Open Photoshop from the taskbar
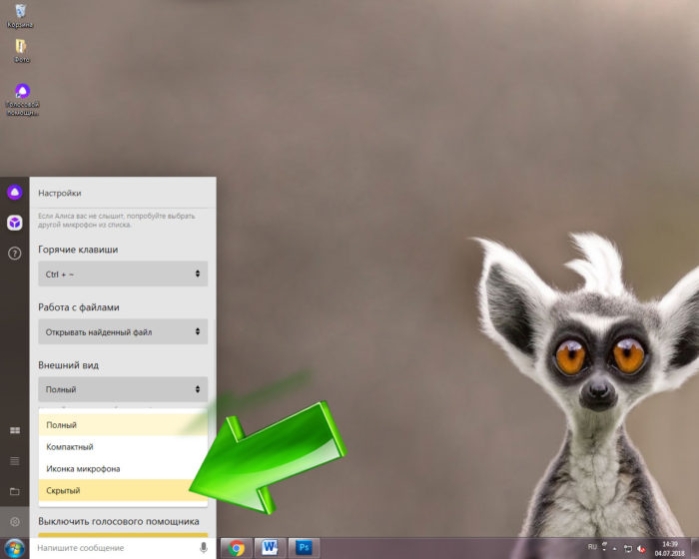This screenshot has width=699, height=559. (x=304, y=547)
